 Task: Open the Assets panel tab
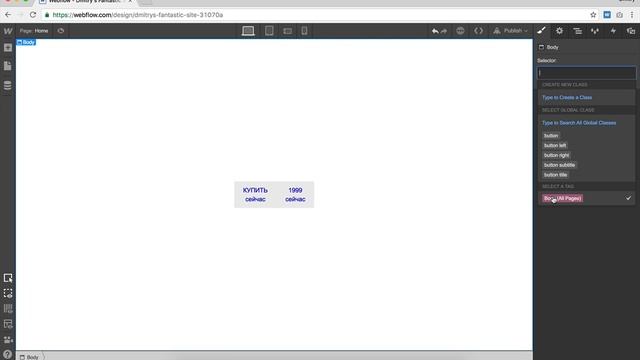click(631, 31)
